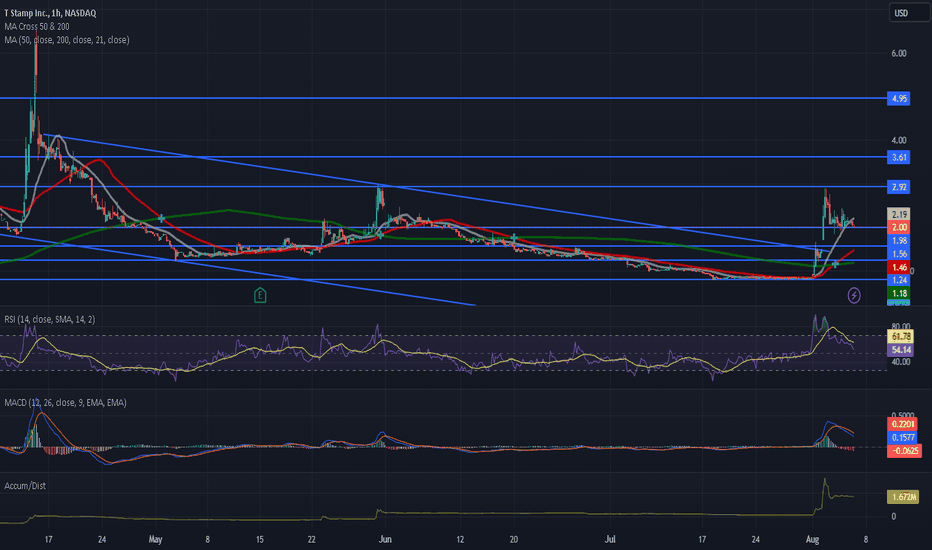Click the Jul date on the time axis
Image resolution: width=932 pixels, height=550 pixels.
tap(610, 539)
